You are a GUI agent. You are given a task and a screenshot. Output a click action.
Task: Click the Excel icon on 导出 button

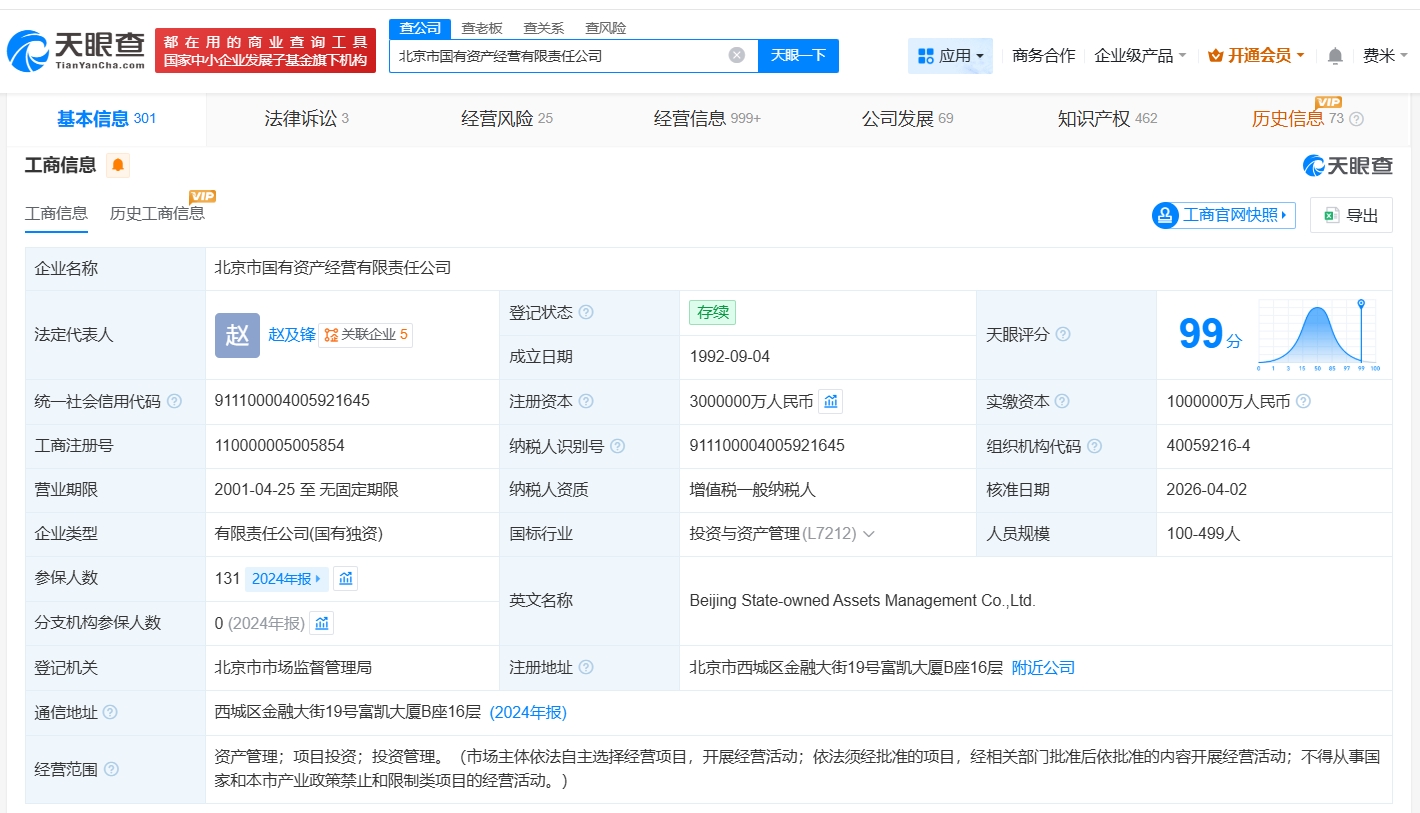[1331, 215]
